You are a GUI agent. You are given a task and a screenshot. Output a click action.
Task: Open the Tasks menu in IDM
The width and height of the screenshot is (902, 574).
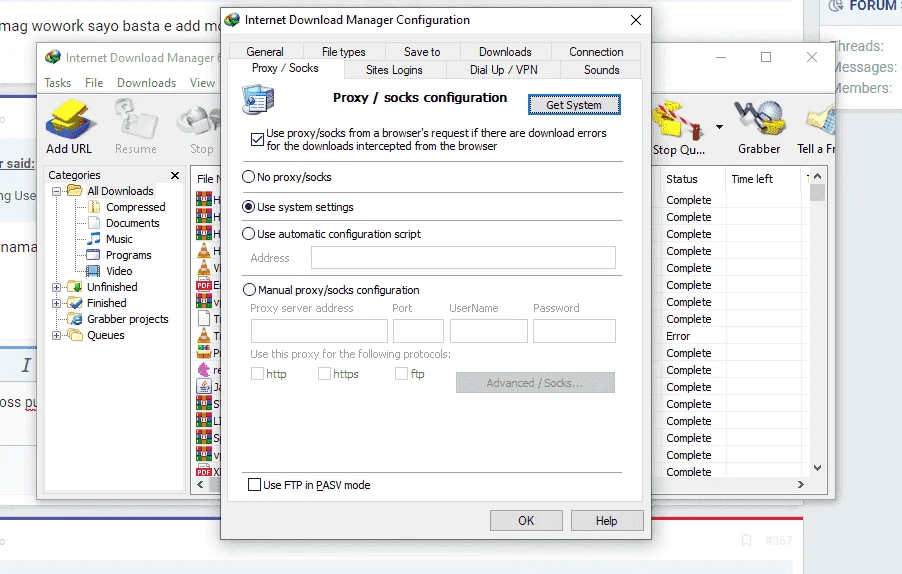point(58,83)
